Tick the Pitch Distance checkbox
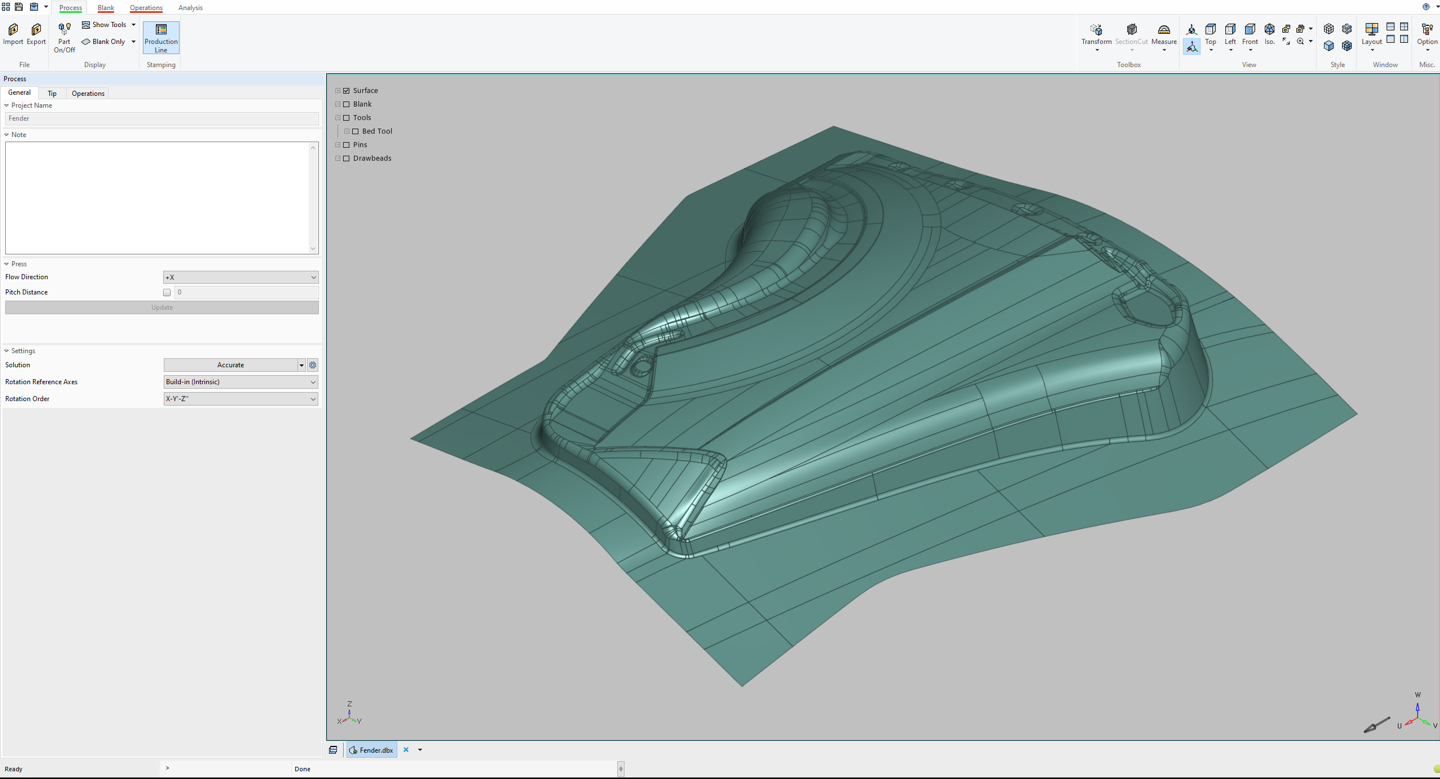 point(167,293)
